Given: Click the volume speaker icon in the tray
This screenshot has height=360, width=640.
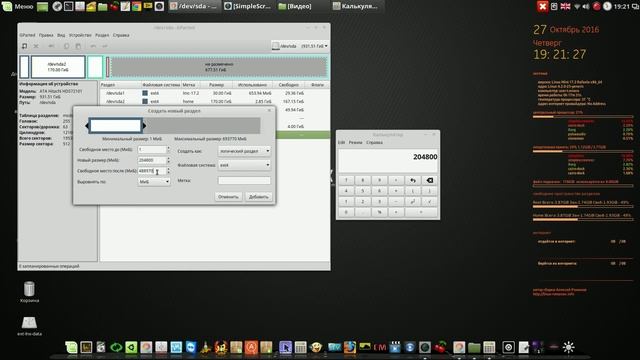Looking at the screenshot, I should (x=586, y=6).
